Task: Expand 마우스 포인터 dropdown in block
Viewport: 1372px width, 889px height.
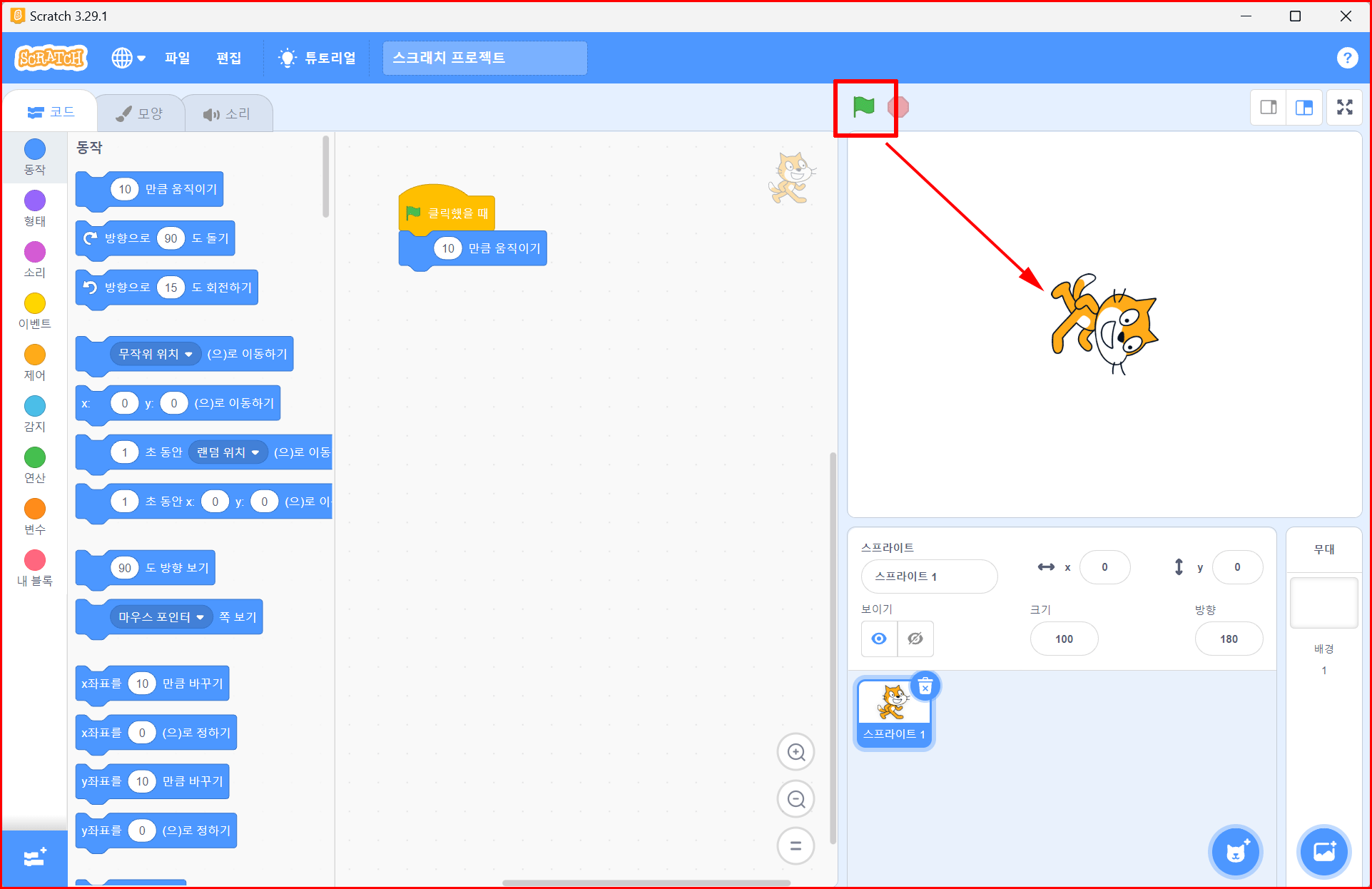Action: [200, 617]
